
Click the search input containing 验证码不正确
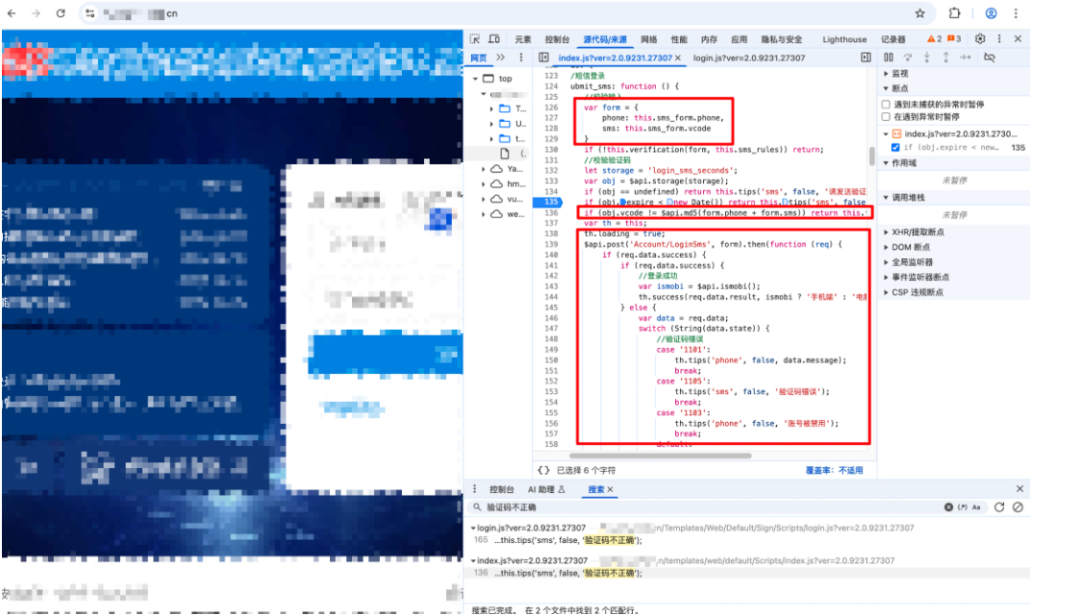(700, 507)
